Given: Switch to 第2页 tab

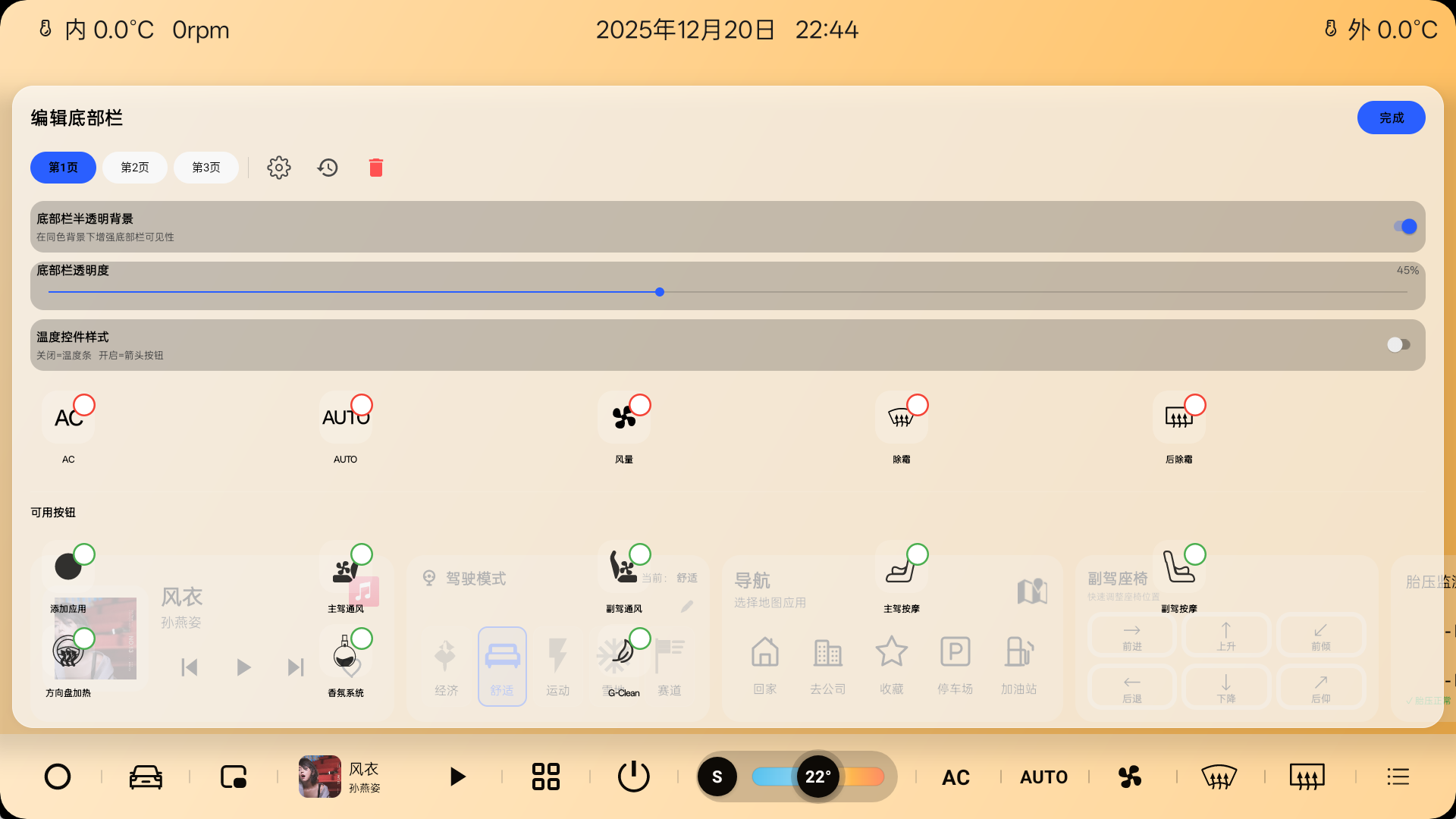Looking at the screenshot, I should tap(135, 168).
